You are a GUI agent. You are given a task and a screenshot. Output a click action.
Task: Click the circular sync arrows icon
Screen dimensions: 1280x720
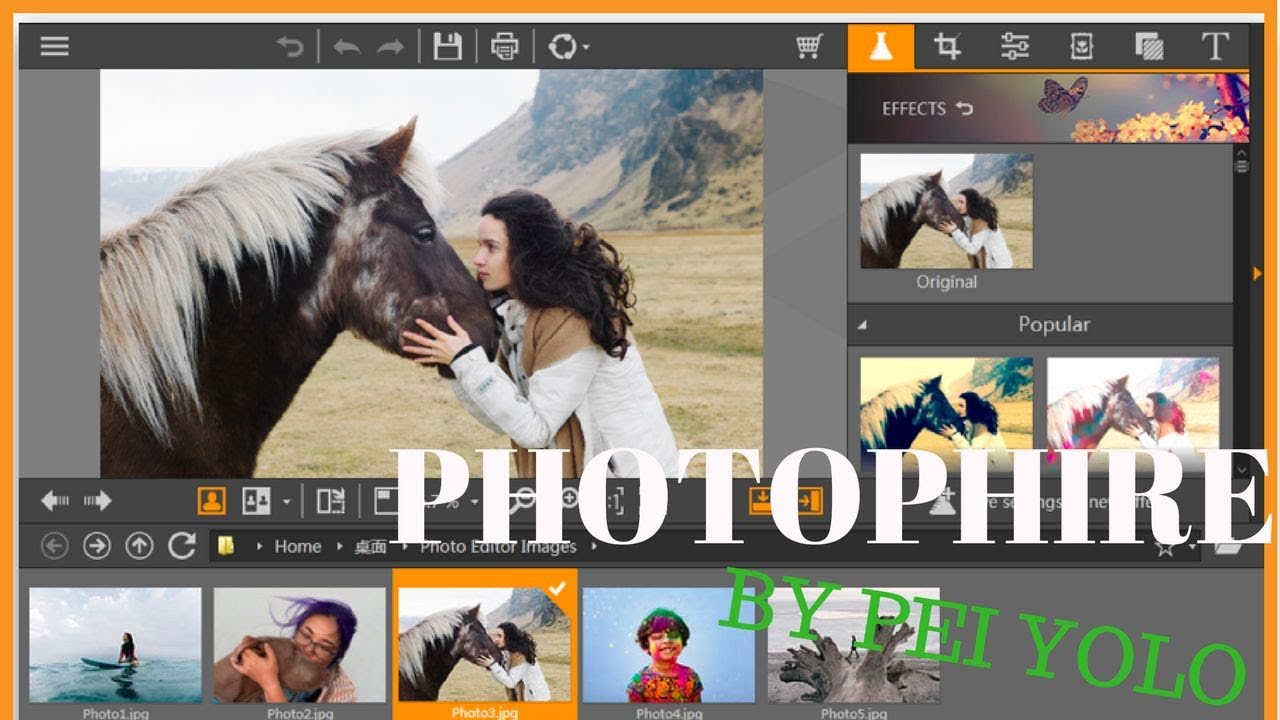564,46
